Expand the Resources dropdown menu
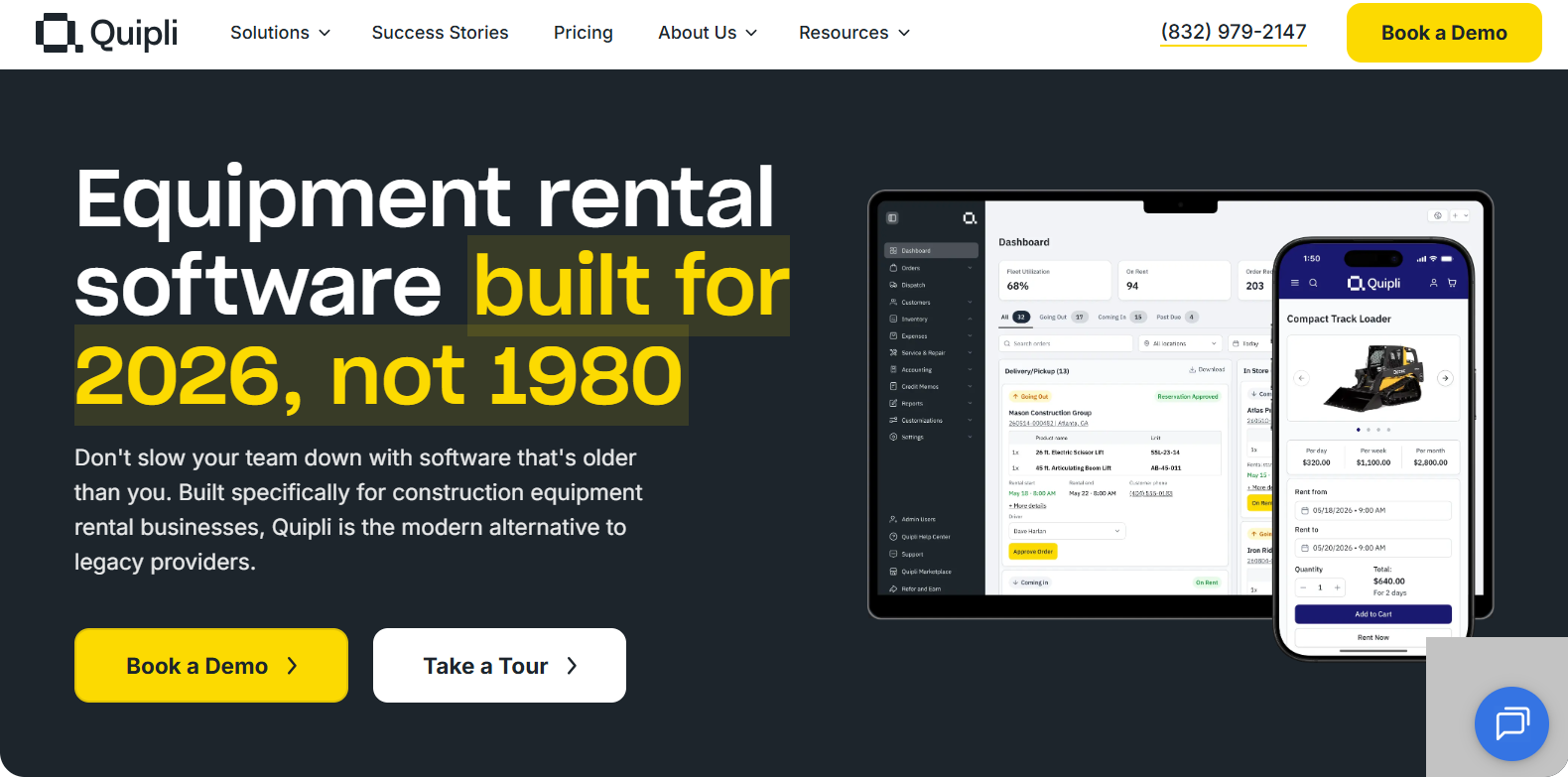The height and width of the screenshot is (777, 1568). point(854,33)
